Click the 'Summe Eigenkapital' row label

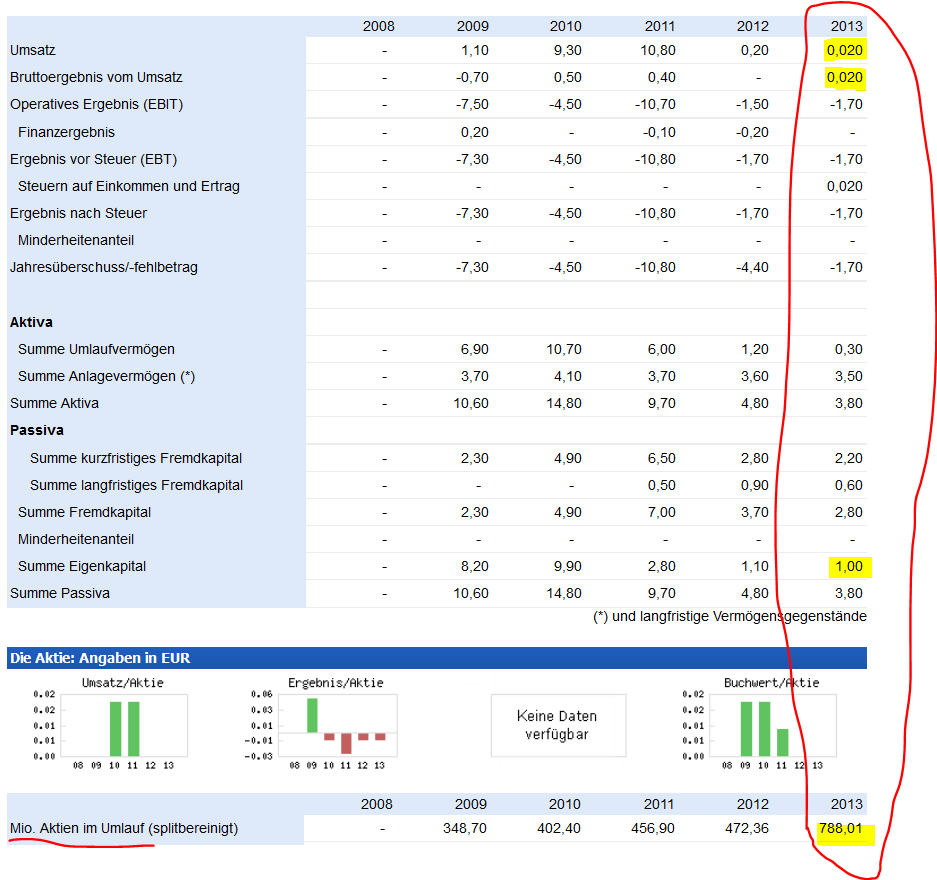point(82,566)
